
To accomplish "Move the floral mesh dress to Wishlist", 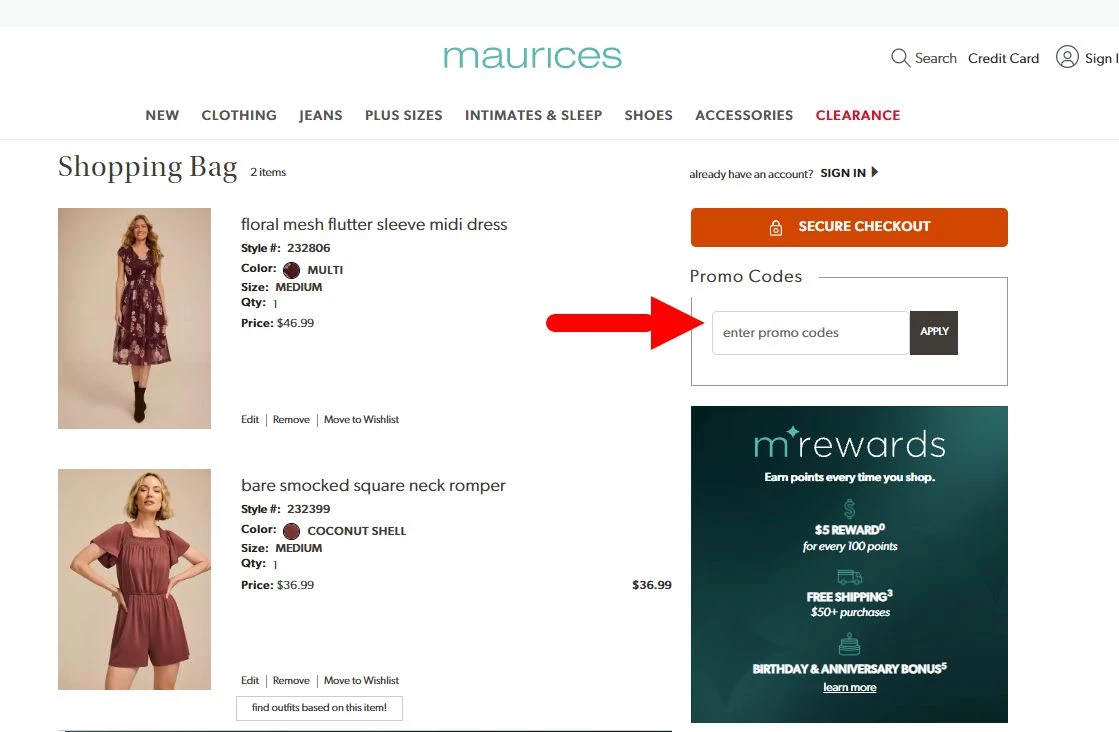I will [x=361, y=420].
